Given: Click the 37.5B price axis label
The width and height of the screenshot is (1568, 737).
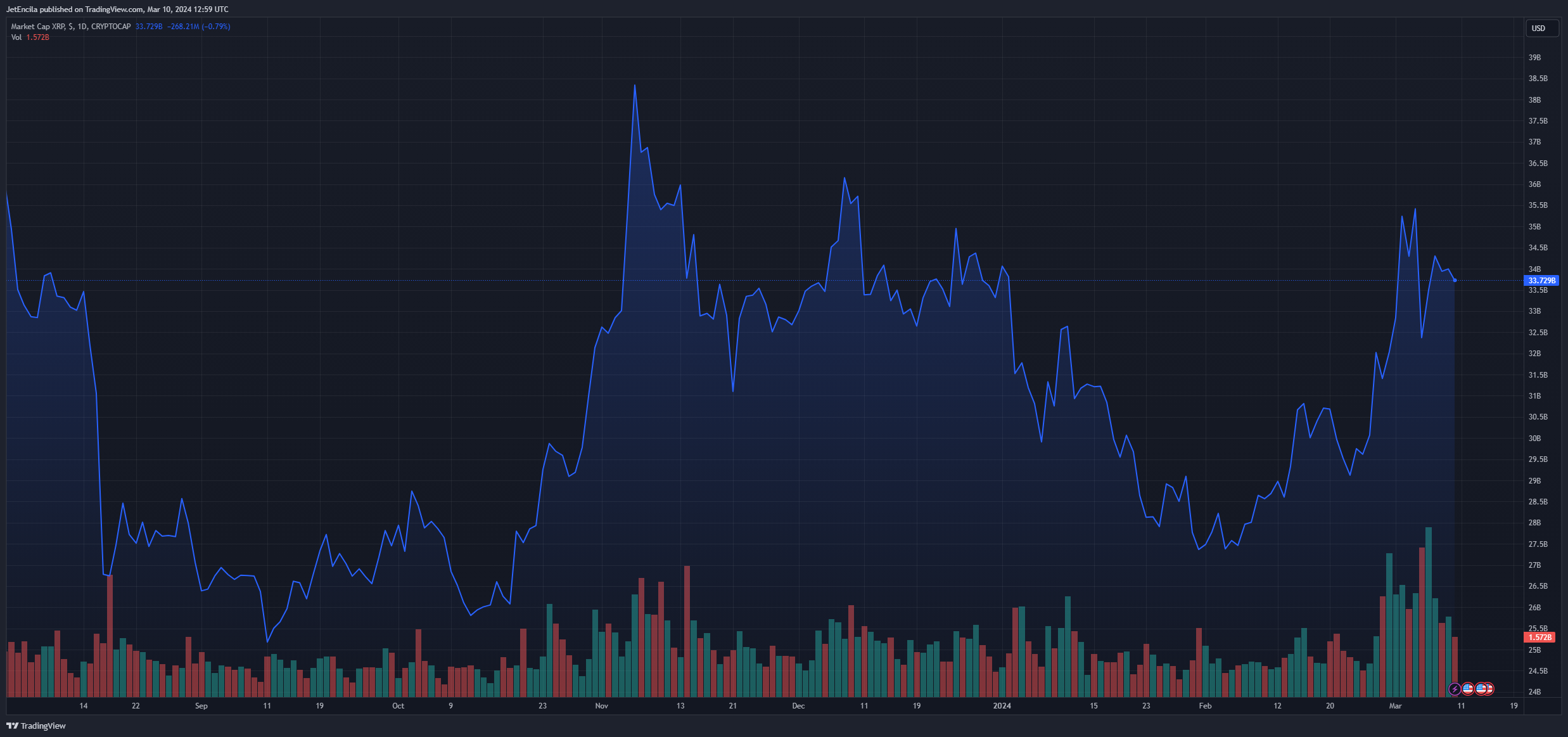Looking at the screenshot, I should (x=1538, y=121).
